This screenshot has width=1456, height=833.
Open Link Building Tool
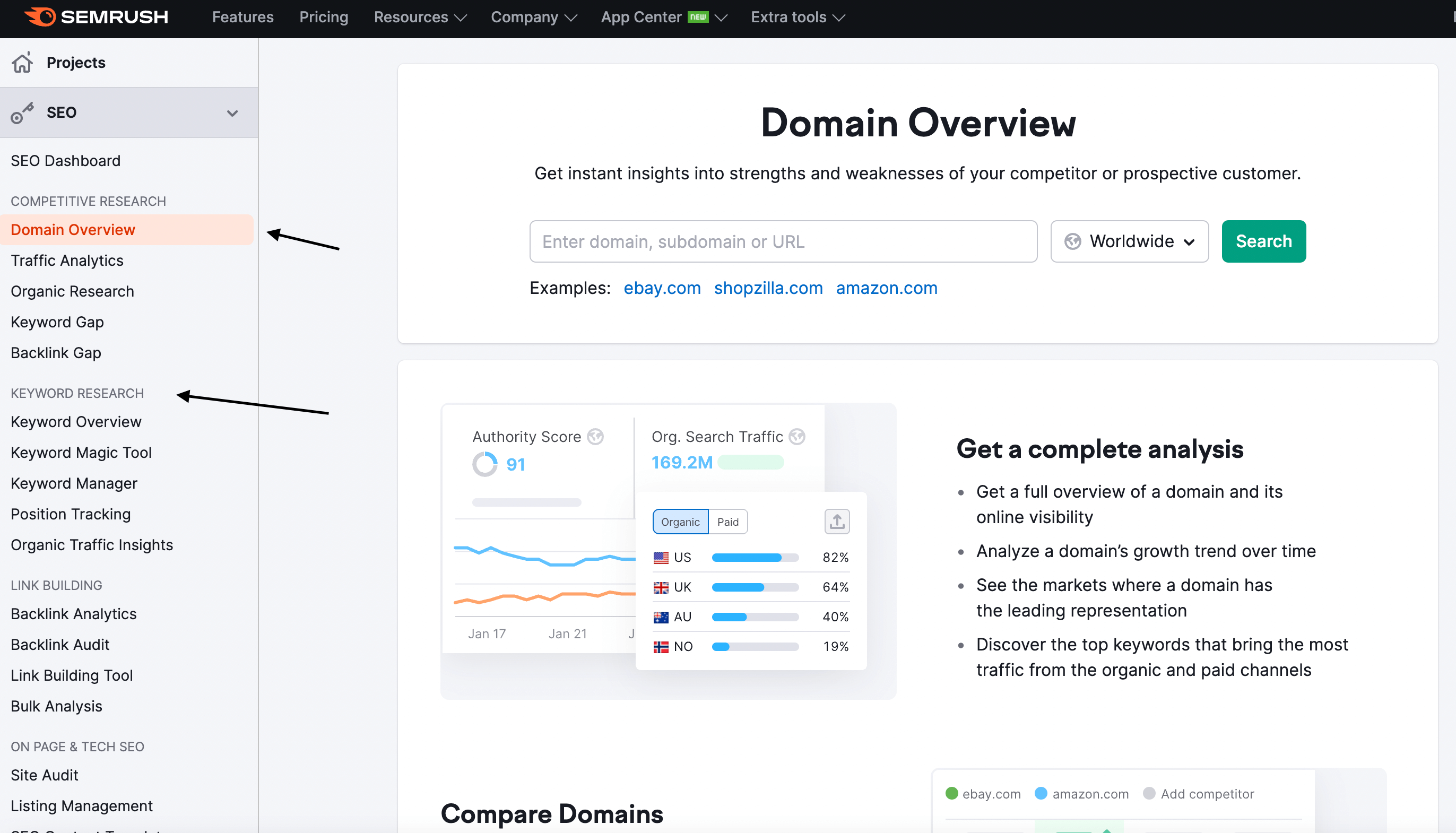(x=72, y=675)
